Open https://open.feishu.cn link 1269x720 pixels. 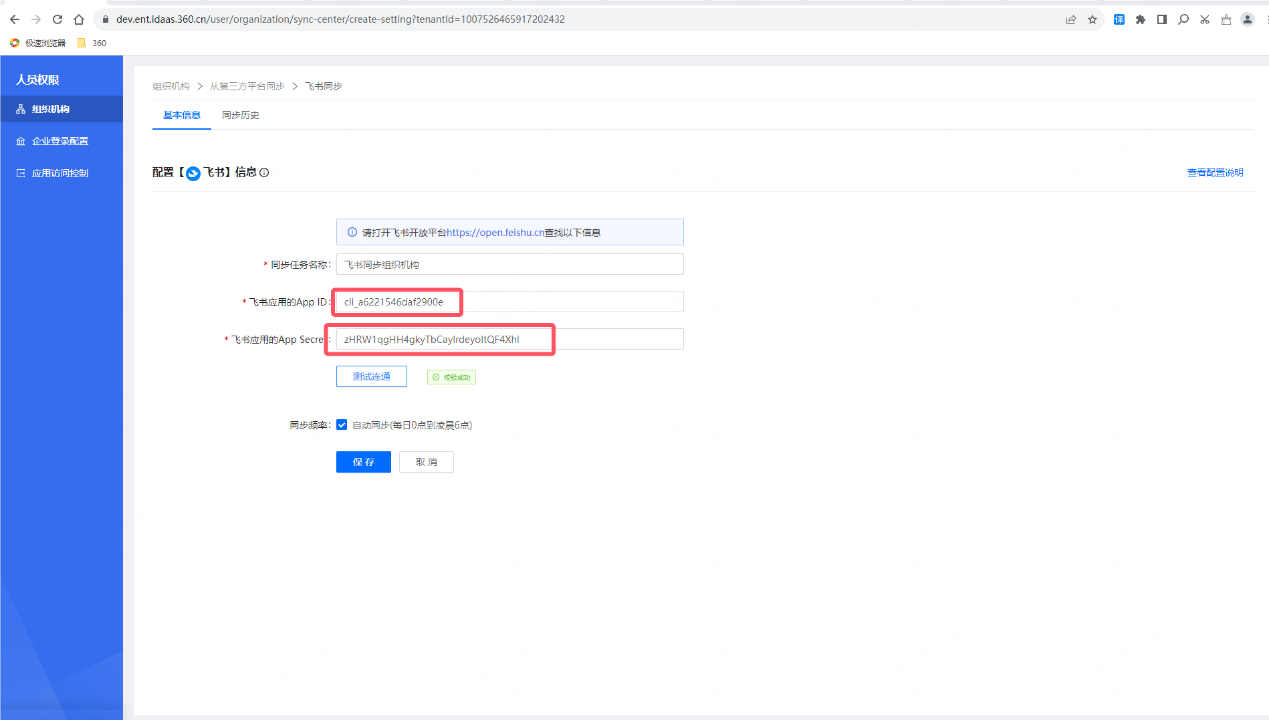pos(495,232)
